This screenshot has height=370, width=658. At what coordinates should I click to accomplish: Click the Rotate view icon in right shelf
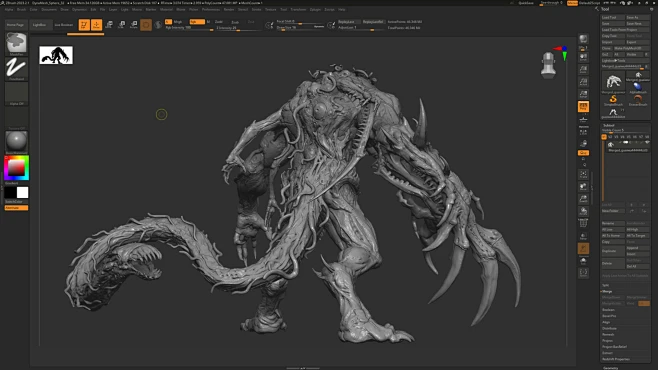tap(583, 211)
